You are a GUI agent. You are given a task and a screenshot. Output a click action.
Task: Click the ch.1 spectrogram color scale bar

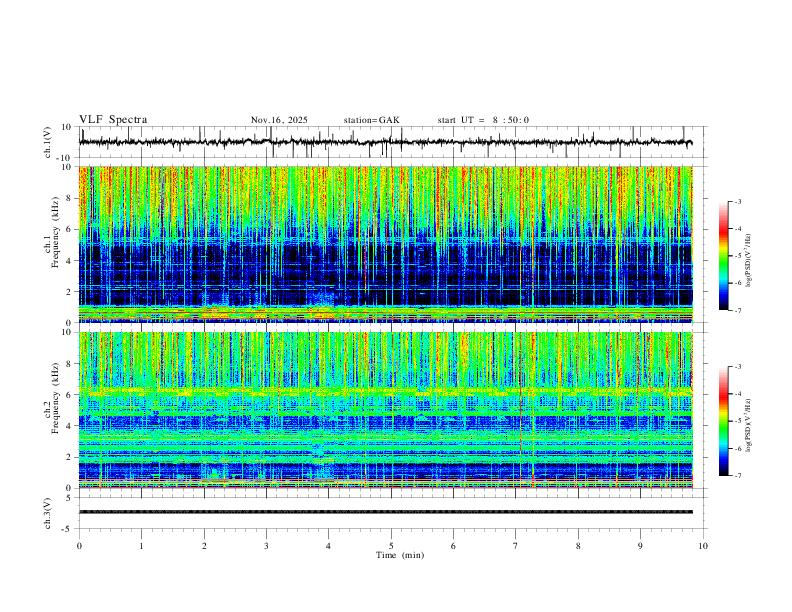coord(723,256)
